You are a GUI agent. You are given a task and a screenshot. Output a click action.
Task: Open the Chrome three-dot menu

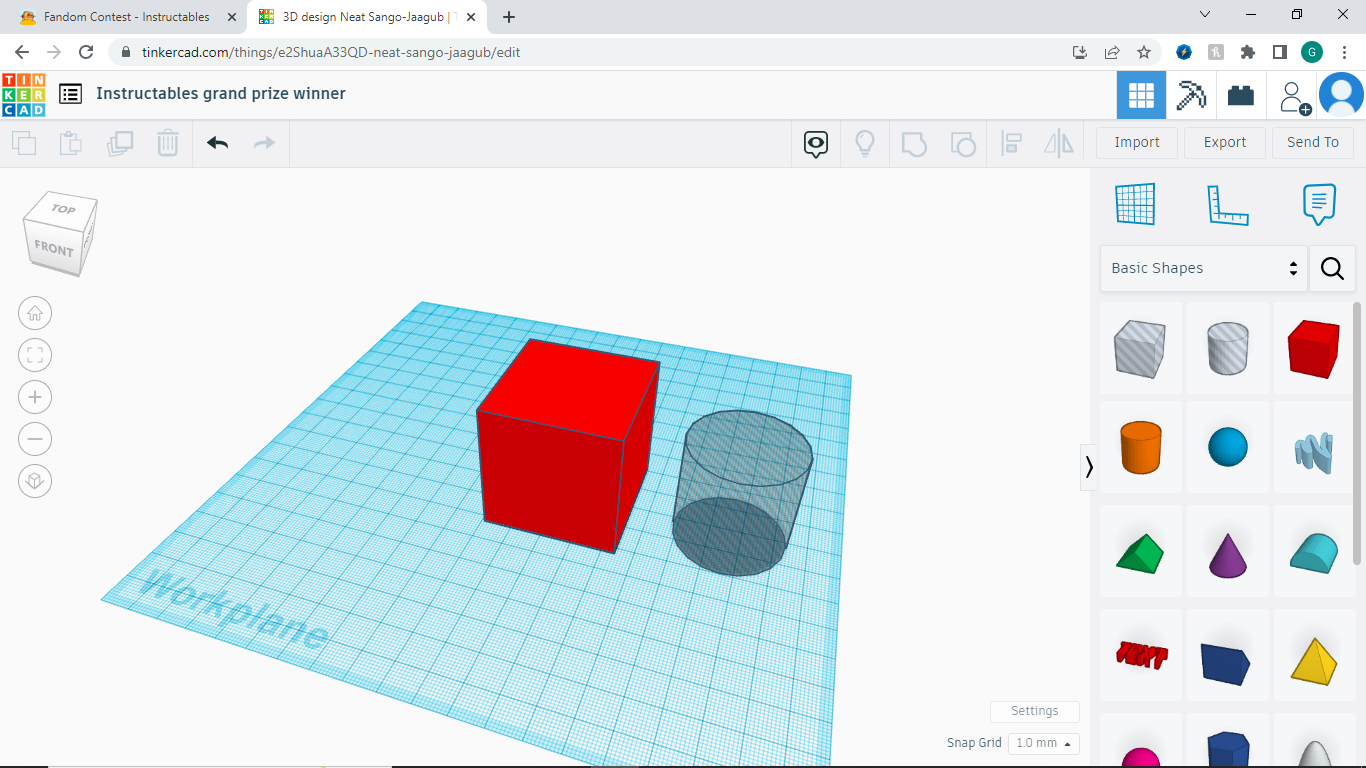pos(1345,52)
